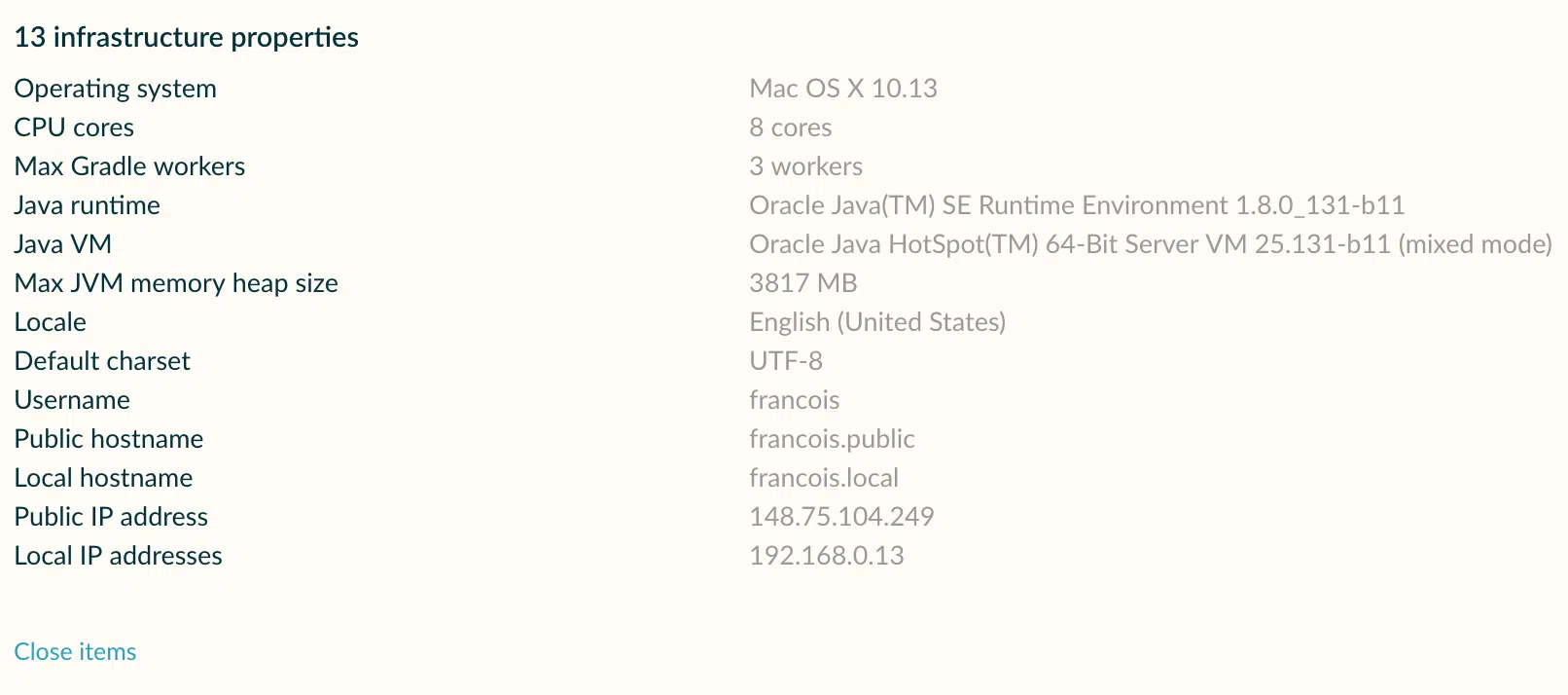Click the Max Gradle workers label
Screen dimensions: 1568x695
129,166
